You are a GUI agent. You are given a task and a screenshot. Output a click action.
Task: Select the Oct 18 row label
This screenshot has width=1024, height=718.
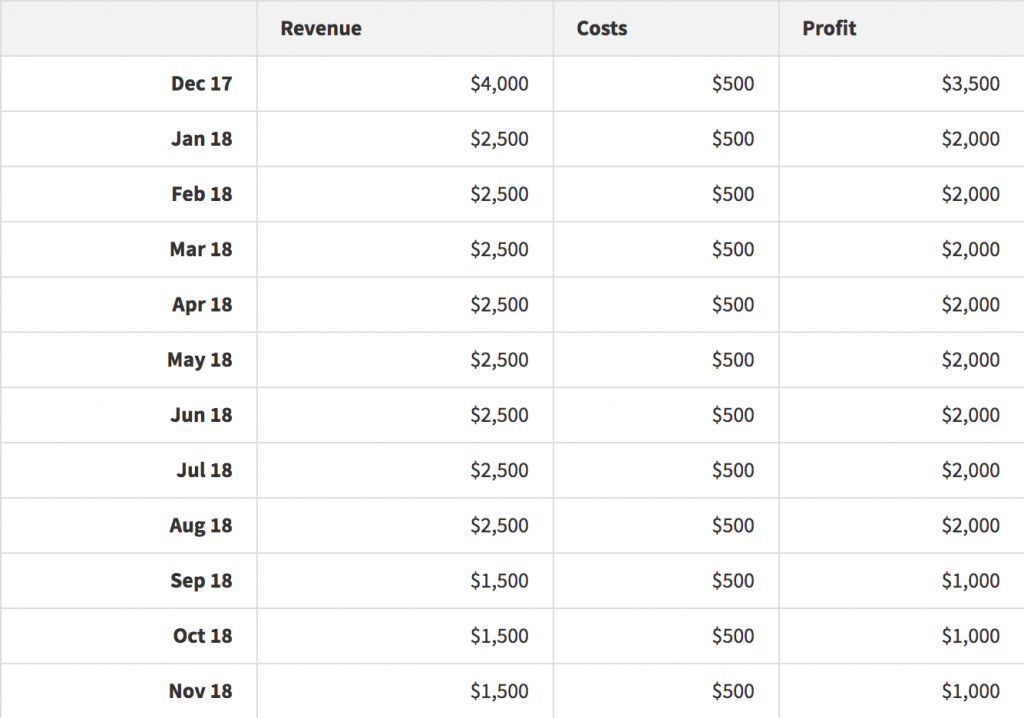tap(202, 636)
